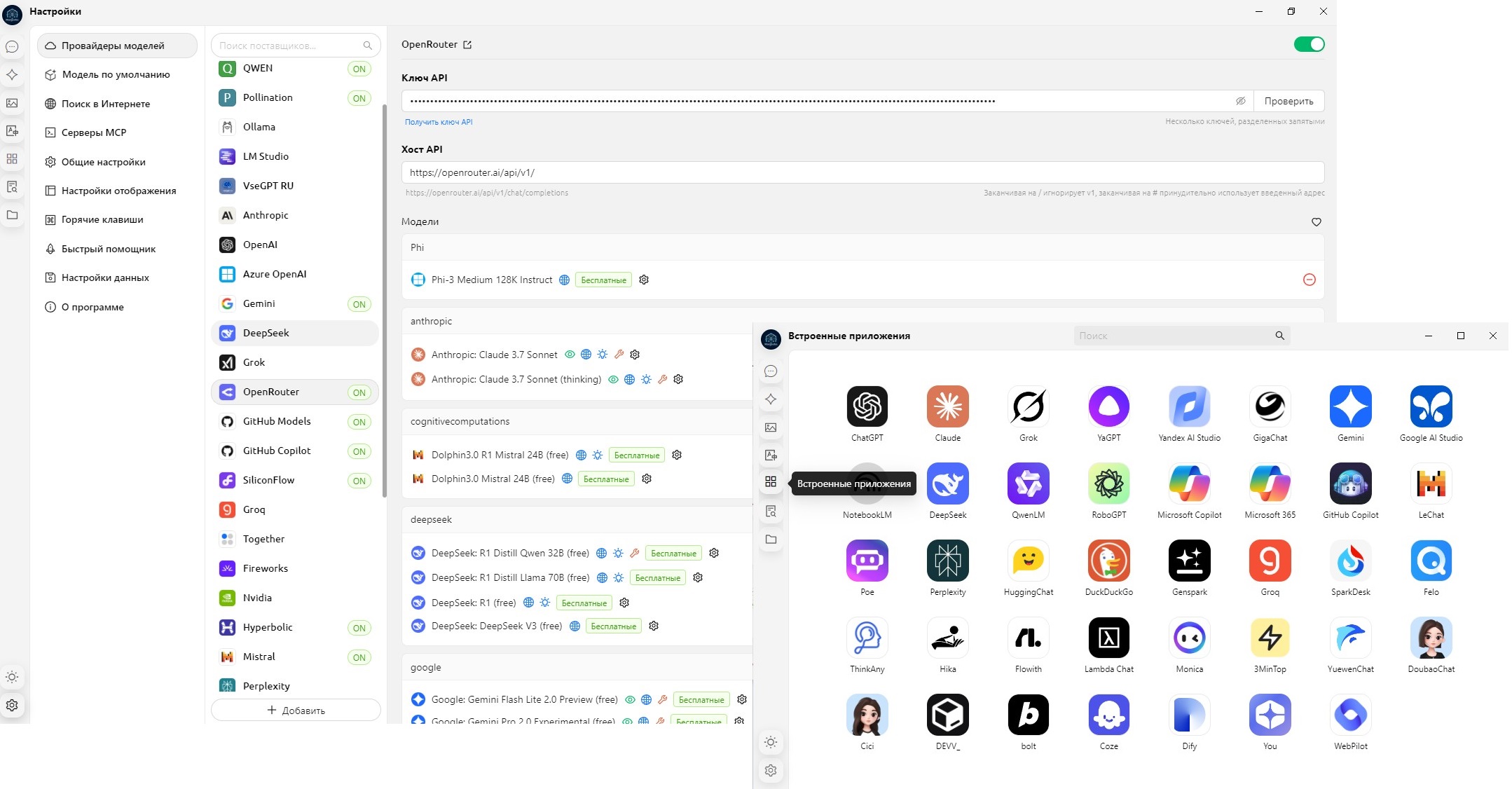
Task: Select Gemini provider entry
Action: [295, 304]
